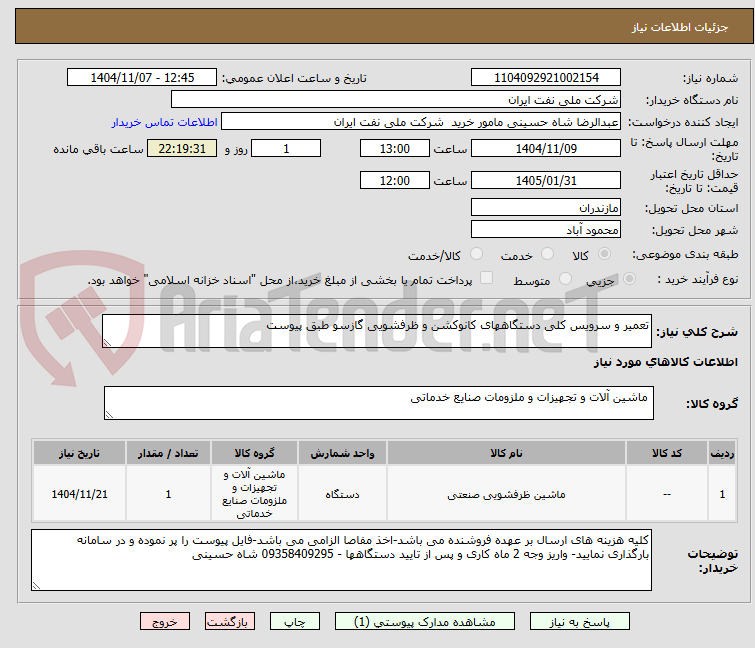
Task: Click the resize handle of the توضیحات خریدار textarea
Action: 36,586
